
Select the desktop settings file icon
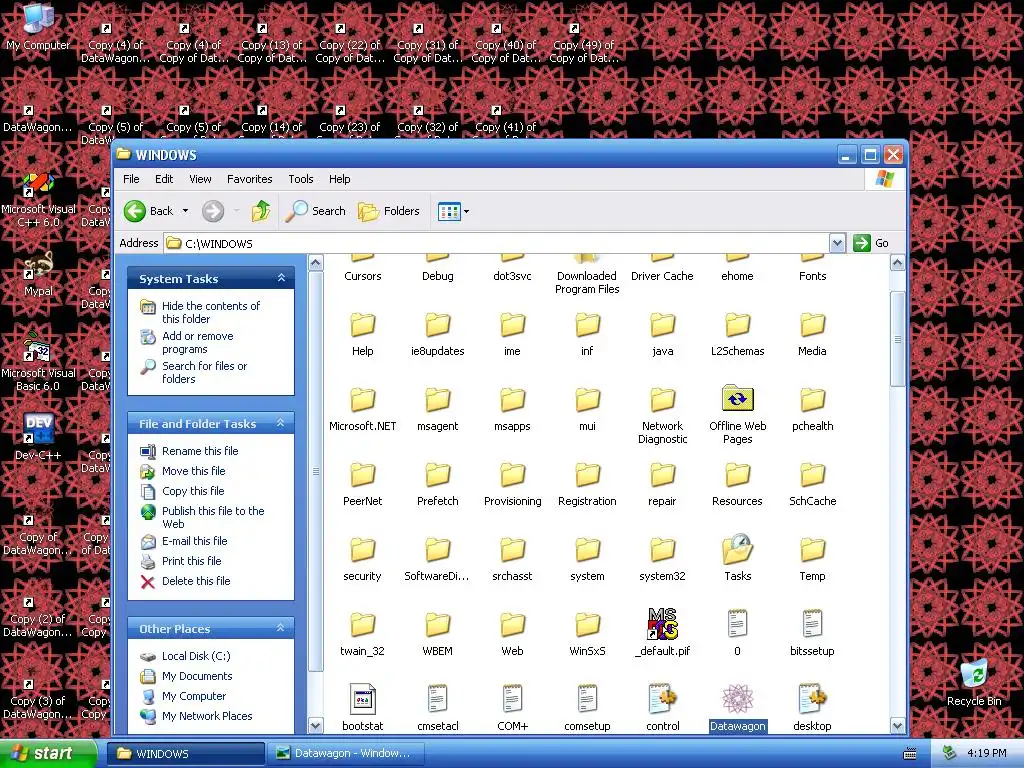click(x=812, y=699)
